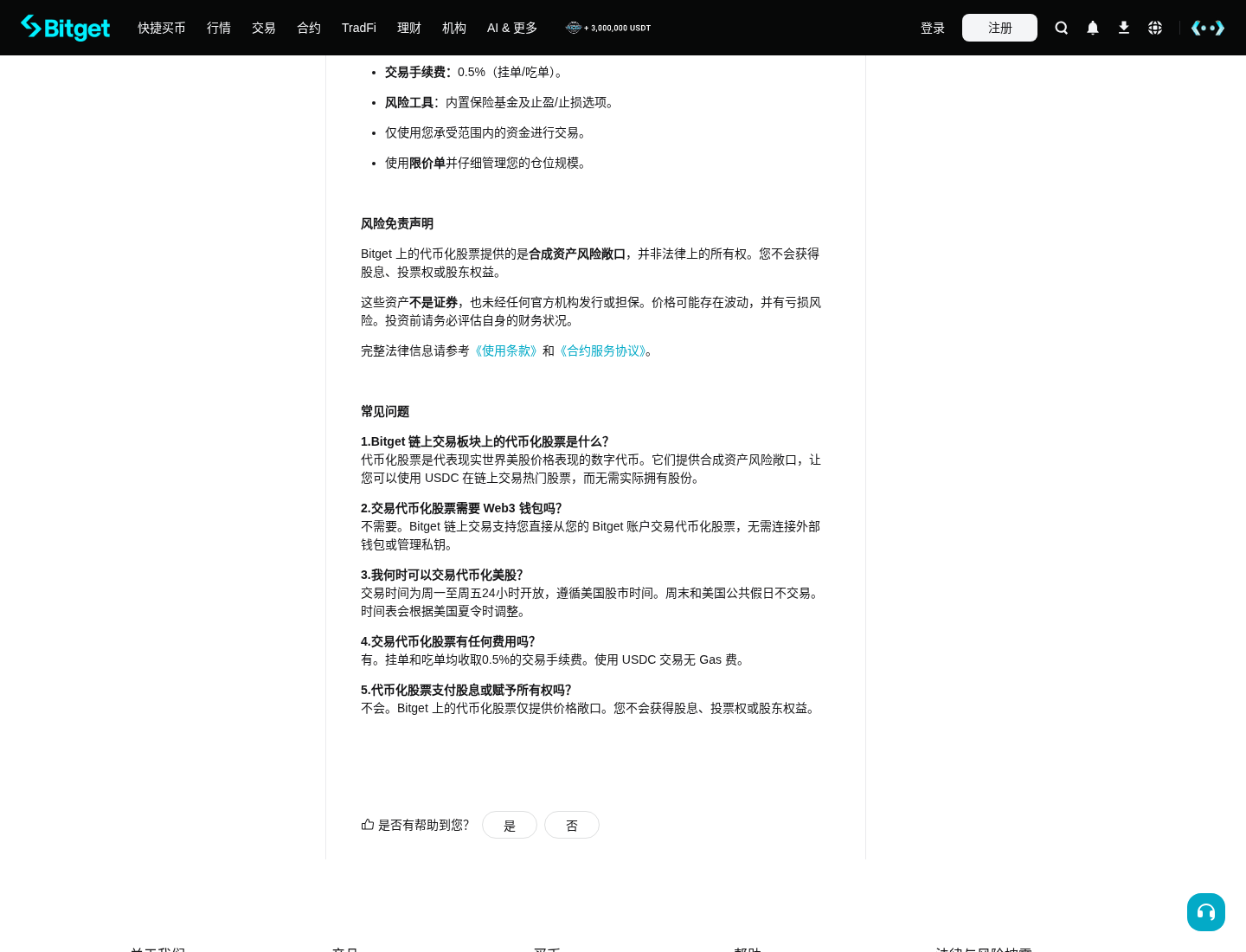Open 理财 menu item
The image size is (1246, 952).
pyautogui.click(x=409, y=28)
